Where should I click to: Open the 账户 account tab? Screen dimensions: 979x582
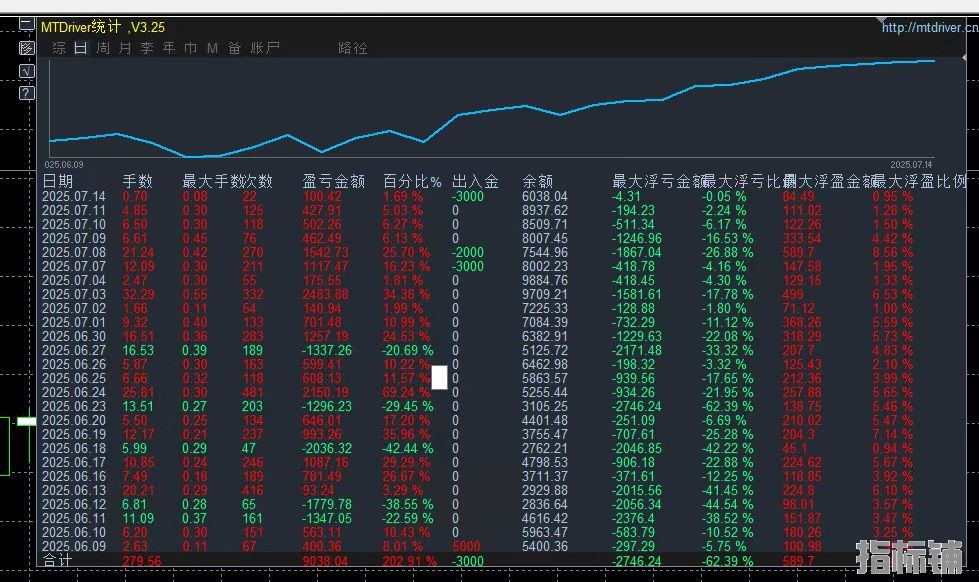(x=265, y=48)
